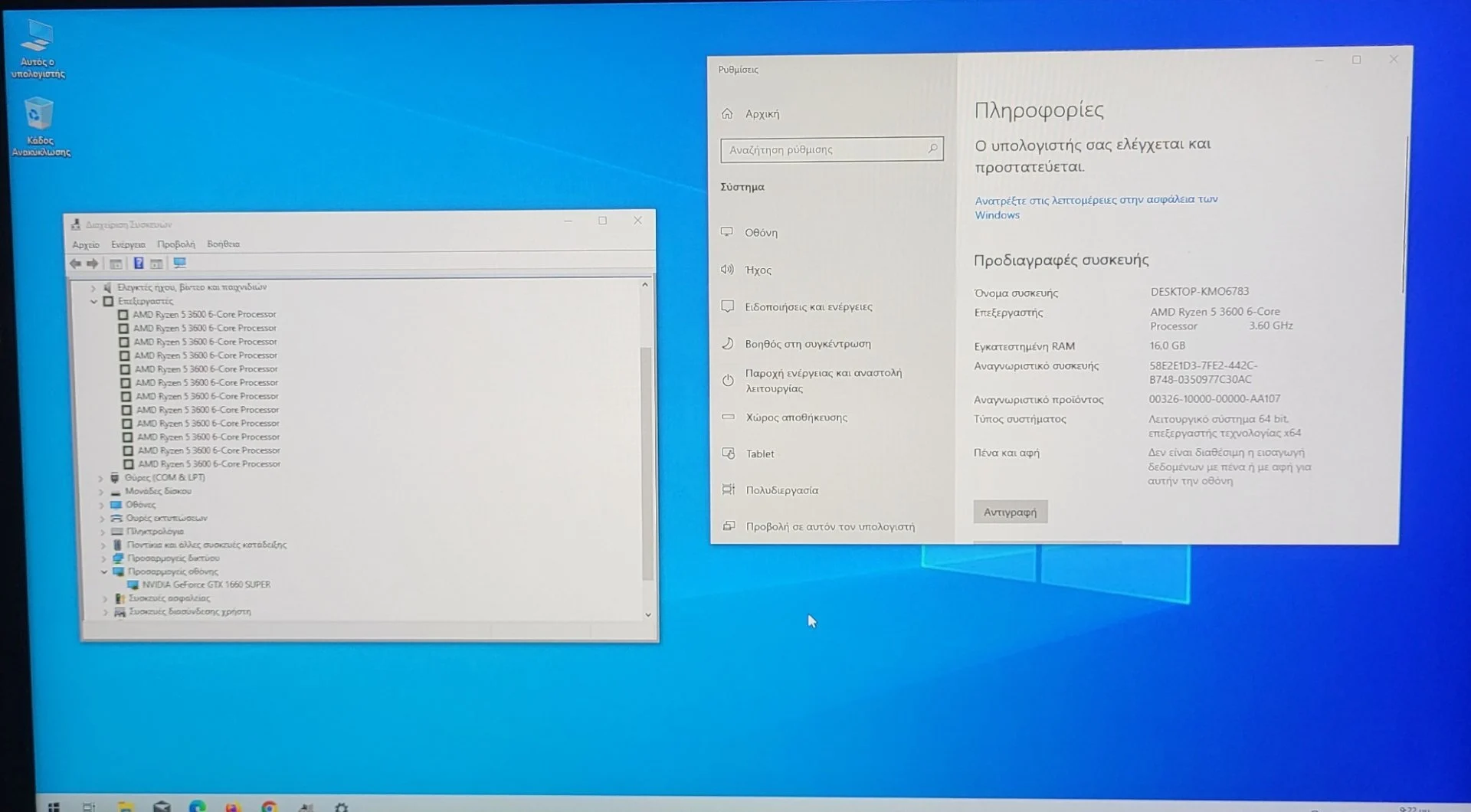Open Settings gear icon on taskbar
The image size is (1471, 812).
coord(342,807)
